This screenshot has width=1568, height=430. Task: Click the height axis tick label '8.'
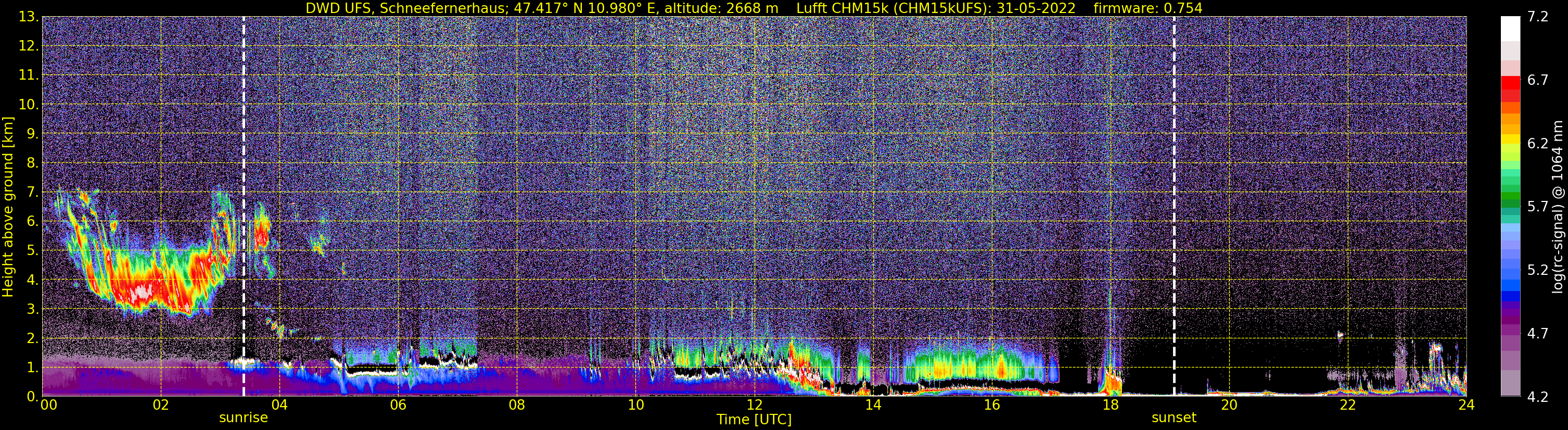[x=32, y=162]
